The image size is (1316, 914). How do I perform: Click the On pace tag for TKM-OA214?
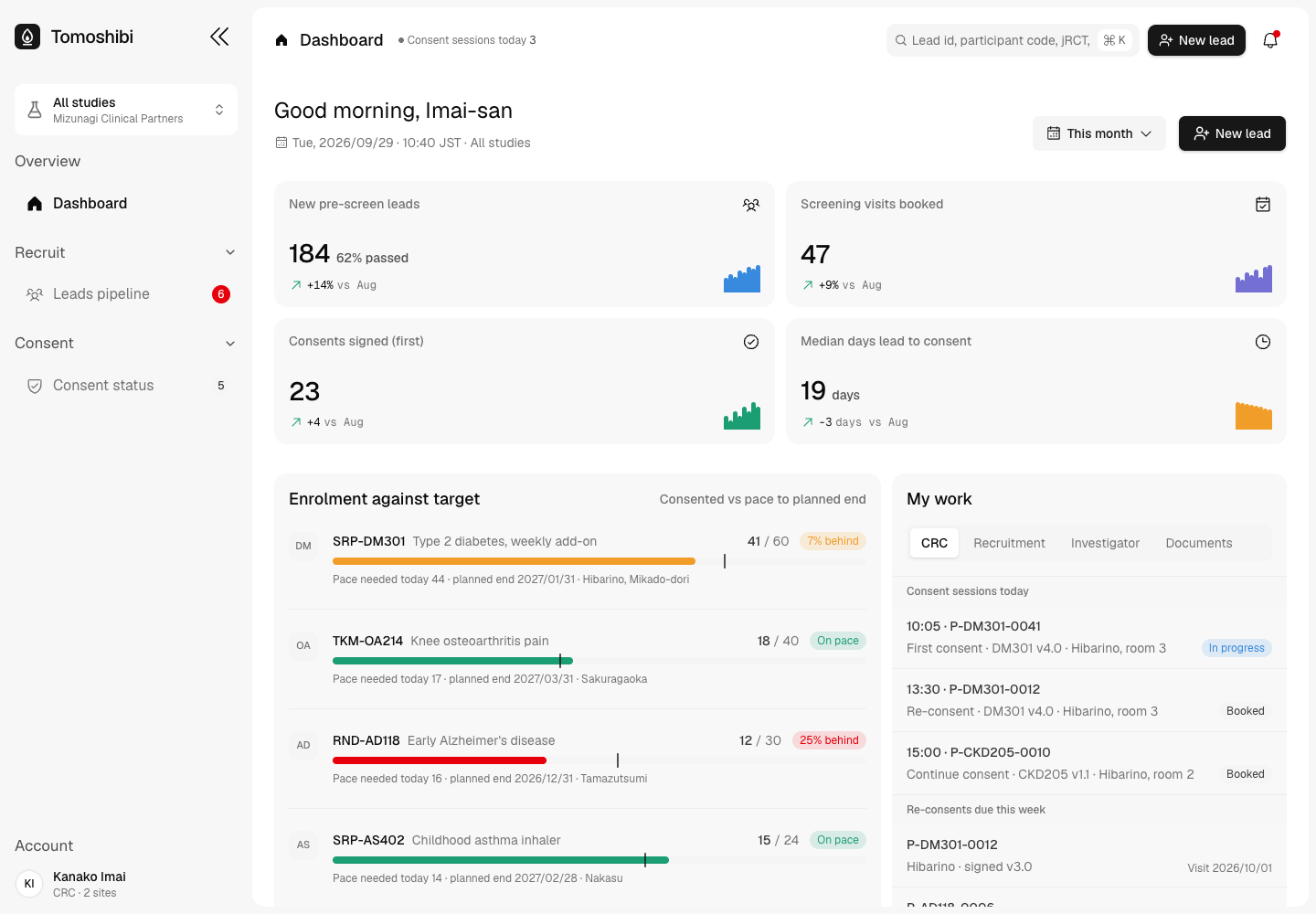pyautogui.click(x=838, y=641)
